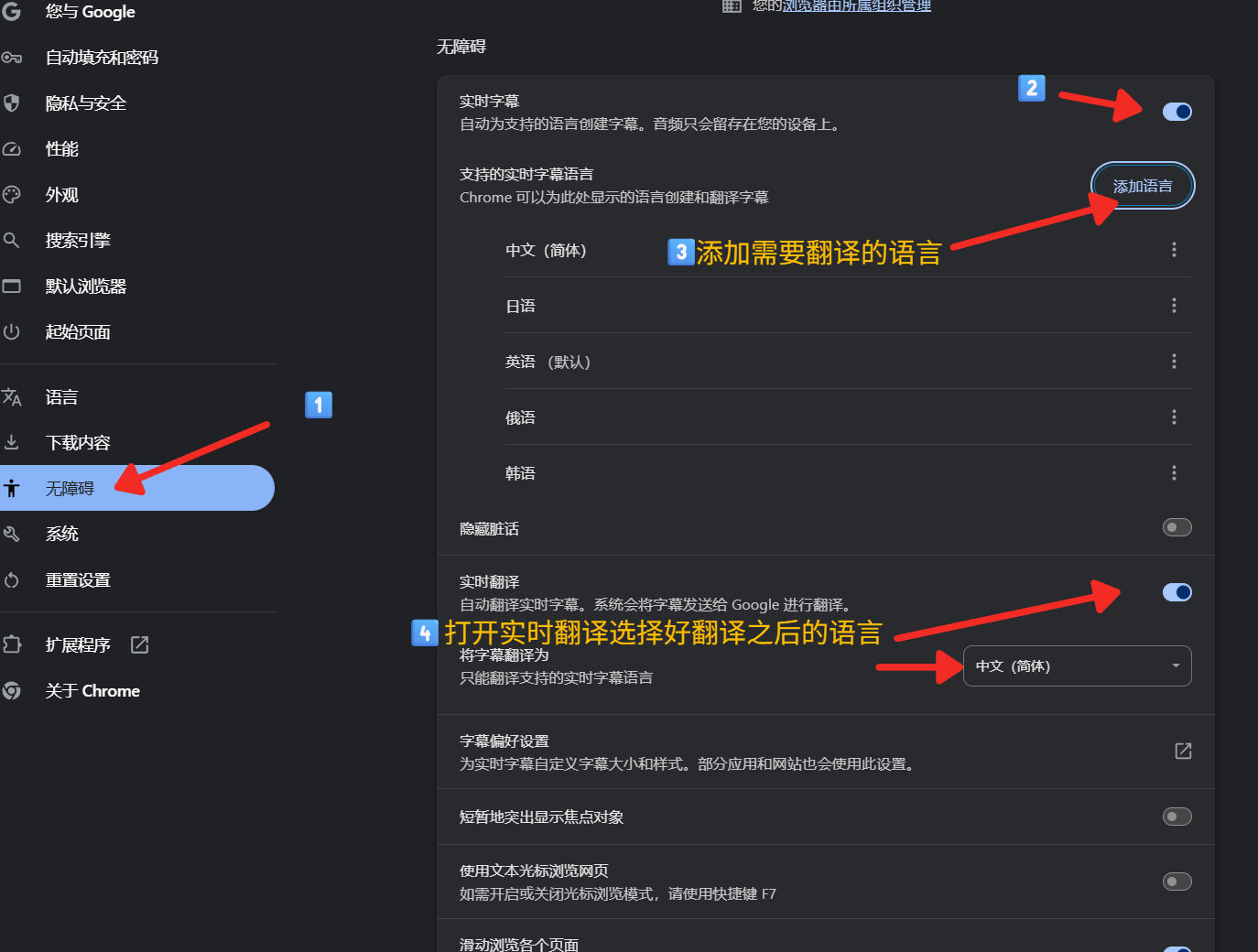Open 您与 Google settings section

point(91,11)
